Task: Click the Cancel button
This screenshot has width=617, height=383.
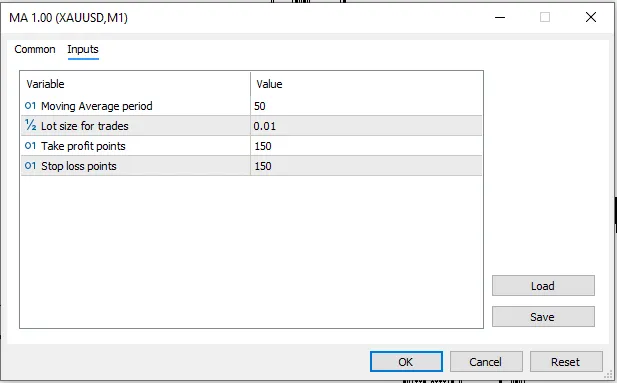Action: pyautogui.click(x=486, y=362)
